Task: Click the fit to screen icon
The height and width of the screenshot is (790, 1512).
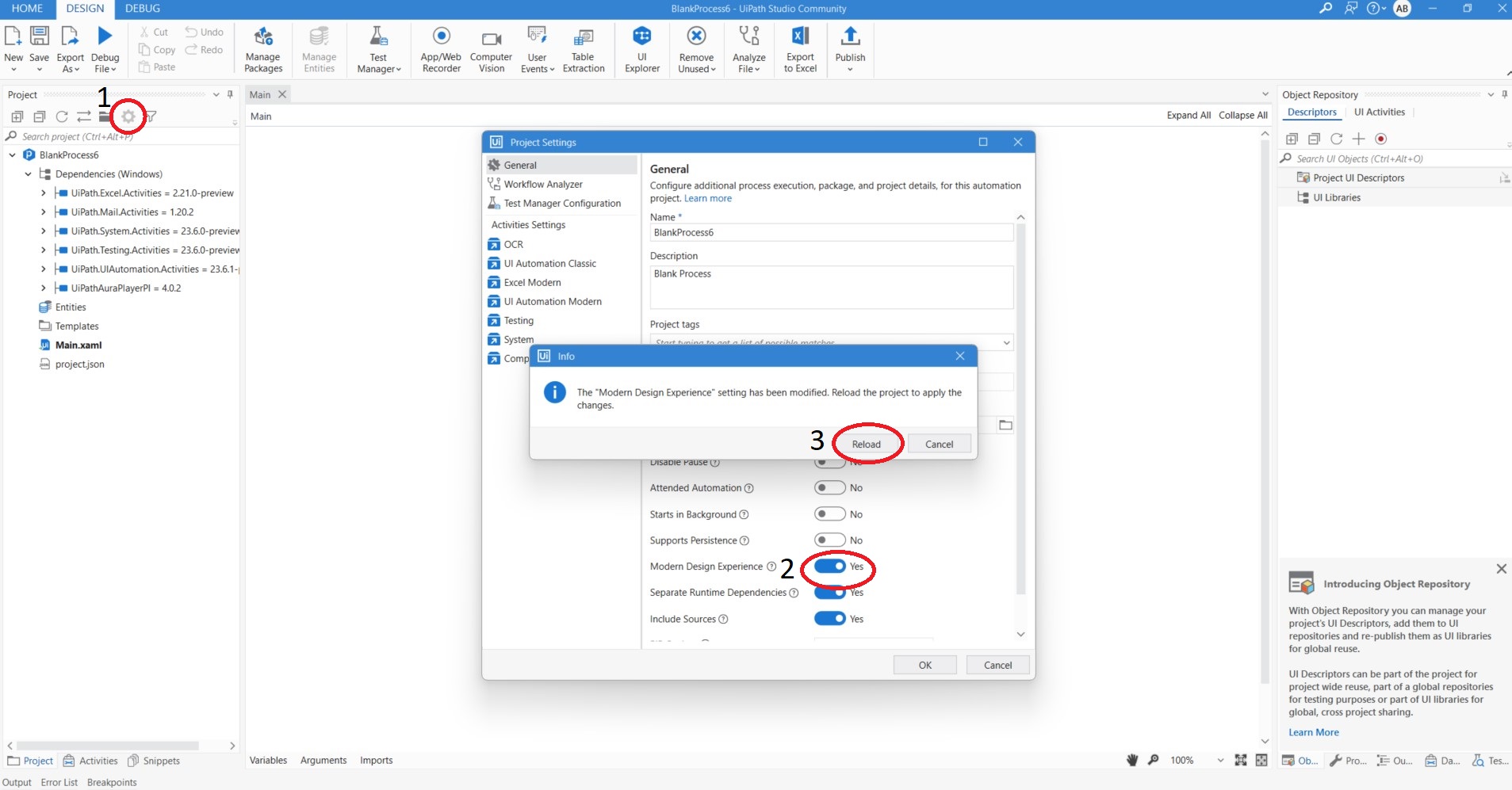Action: click(1241, 760)
